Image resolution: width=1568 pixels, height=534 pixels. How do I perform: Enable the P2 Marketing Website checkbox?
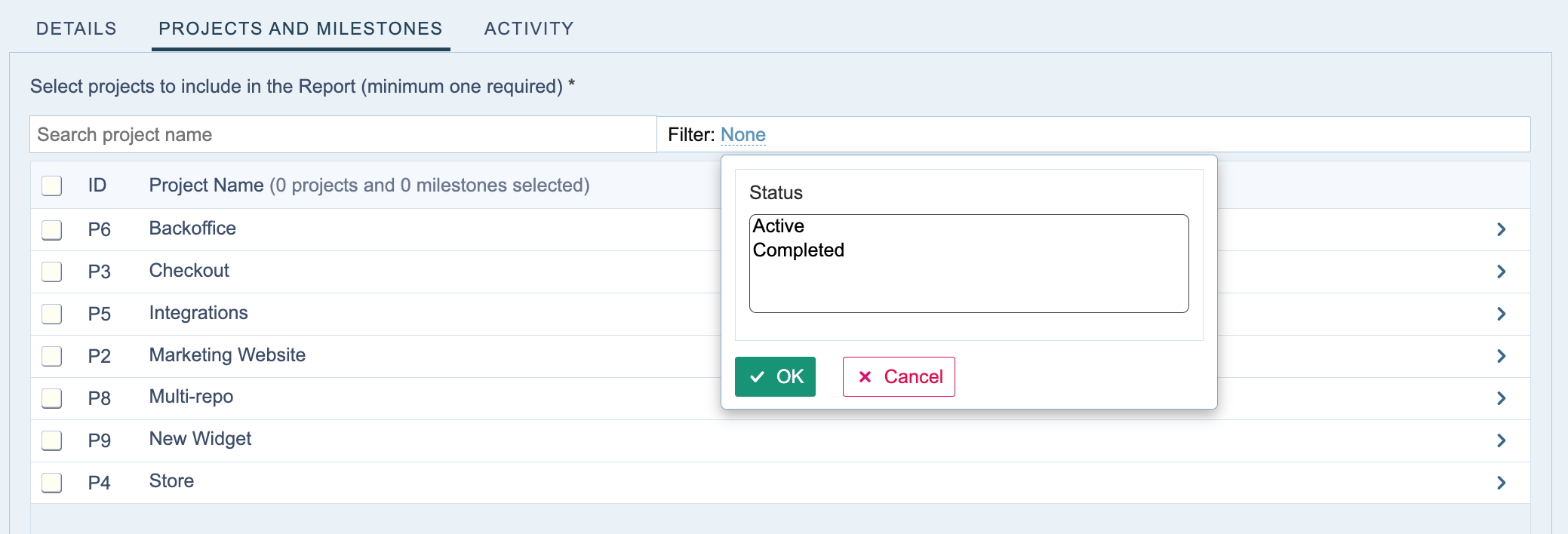pos(52,356)
